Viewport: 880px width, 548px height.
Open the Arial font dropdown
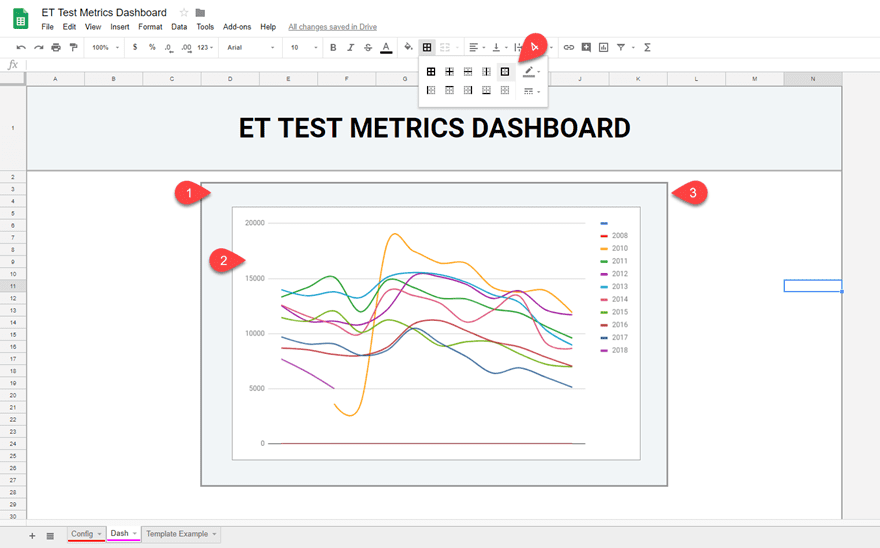(250, 48)
